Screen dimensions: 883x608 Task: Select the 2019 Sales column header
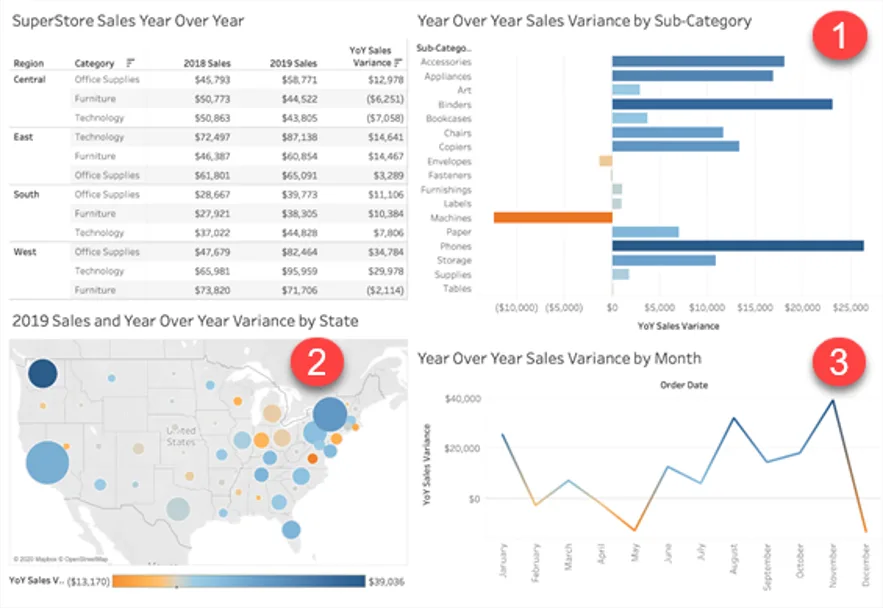(293, 63)
